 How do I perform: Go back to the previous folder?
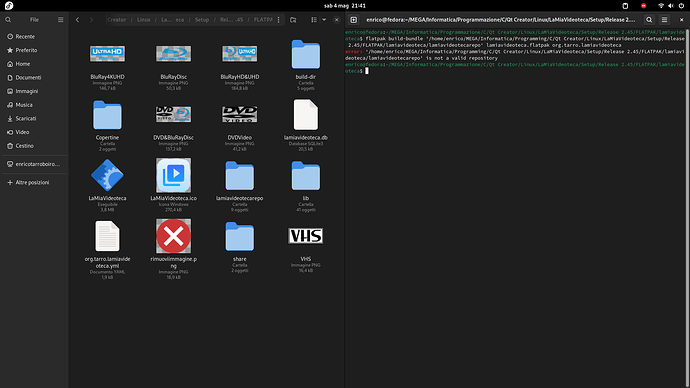tap(77, 20)
